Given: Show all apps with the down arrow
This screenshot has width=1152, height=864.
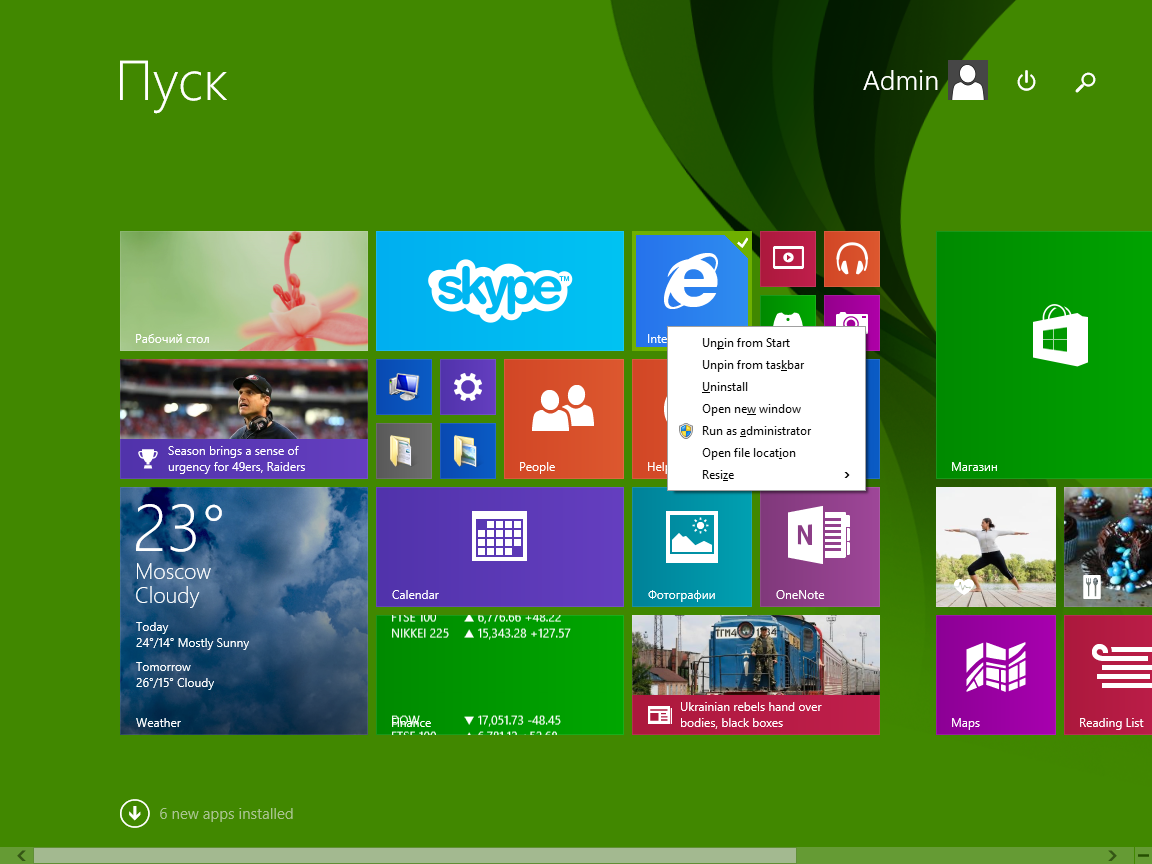Looking at the screenshot, I should click(x=134, y=813).
